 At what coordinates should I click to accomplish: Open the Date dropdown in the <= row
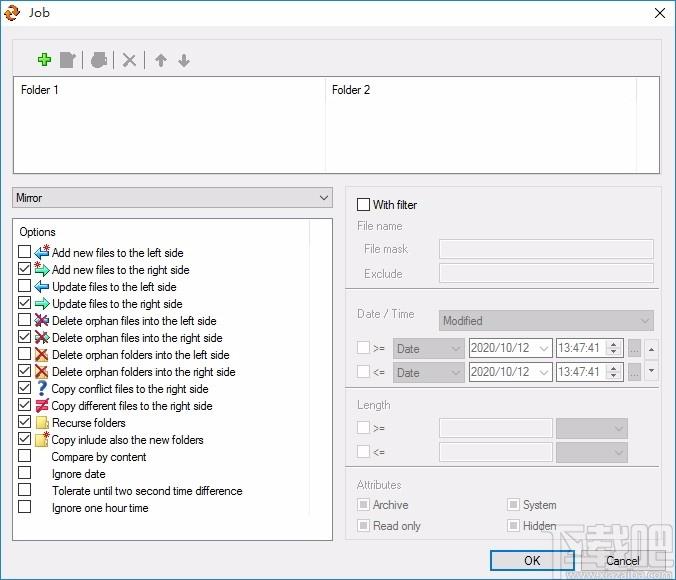(x=429, y=373)
